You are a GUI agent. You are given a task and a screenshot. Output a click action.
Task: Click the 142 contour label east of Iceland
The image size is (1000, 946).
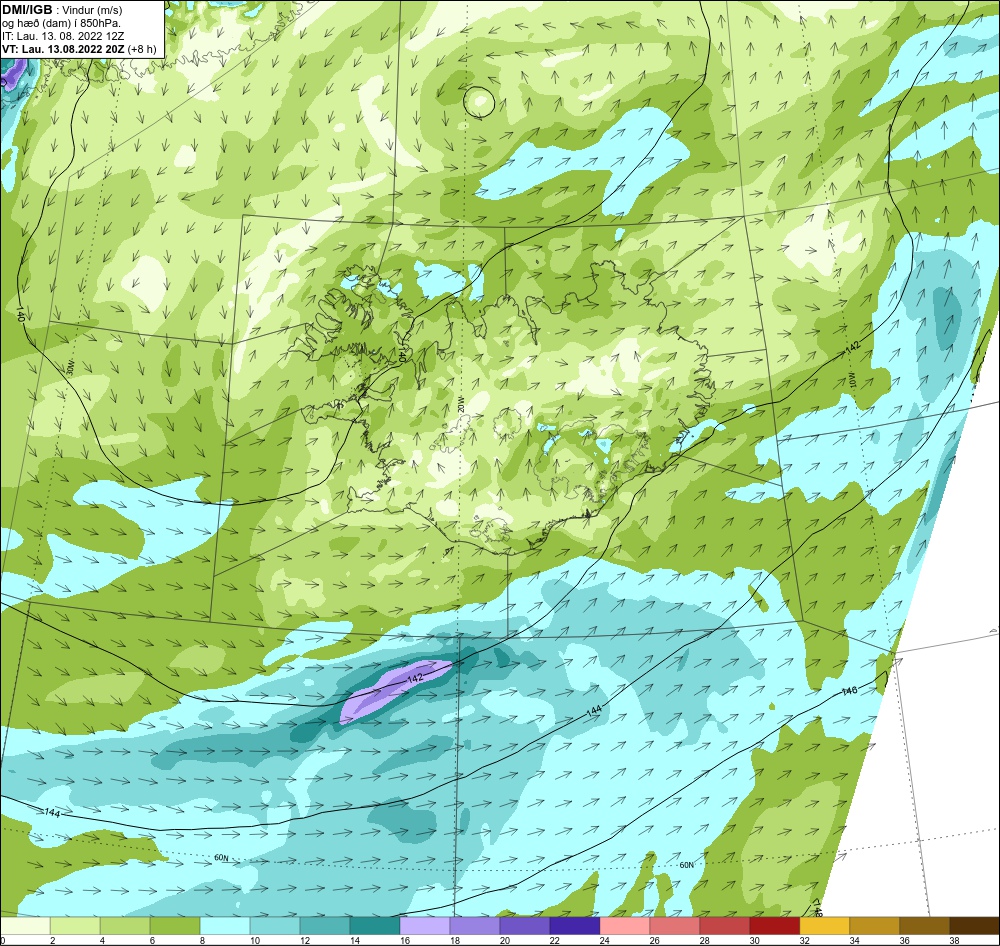[853, 347]
